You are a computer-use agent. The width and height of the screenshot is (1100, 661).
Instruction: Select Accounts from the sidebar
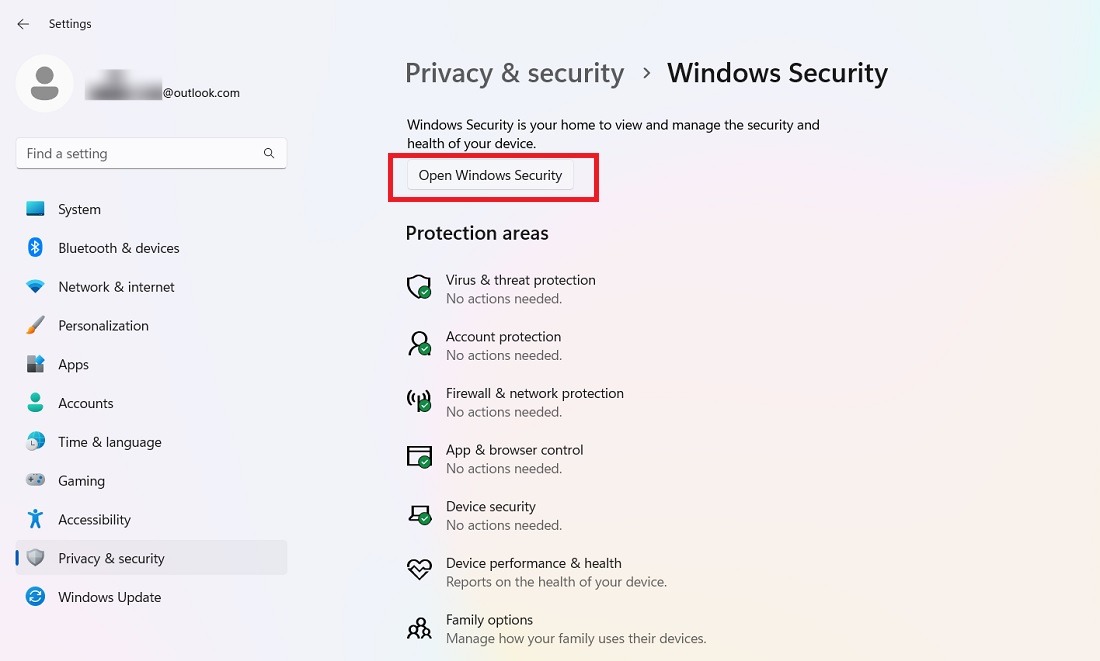[x=33, y=403]
